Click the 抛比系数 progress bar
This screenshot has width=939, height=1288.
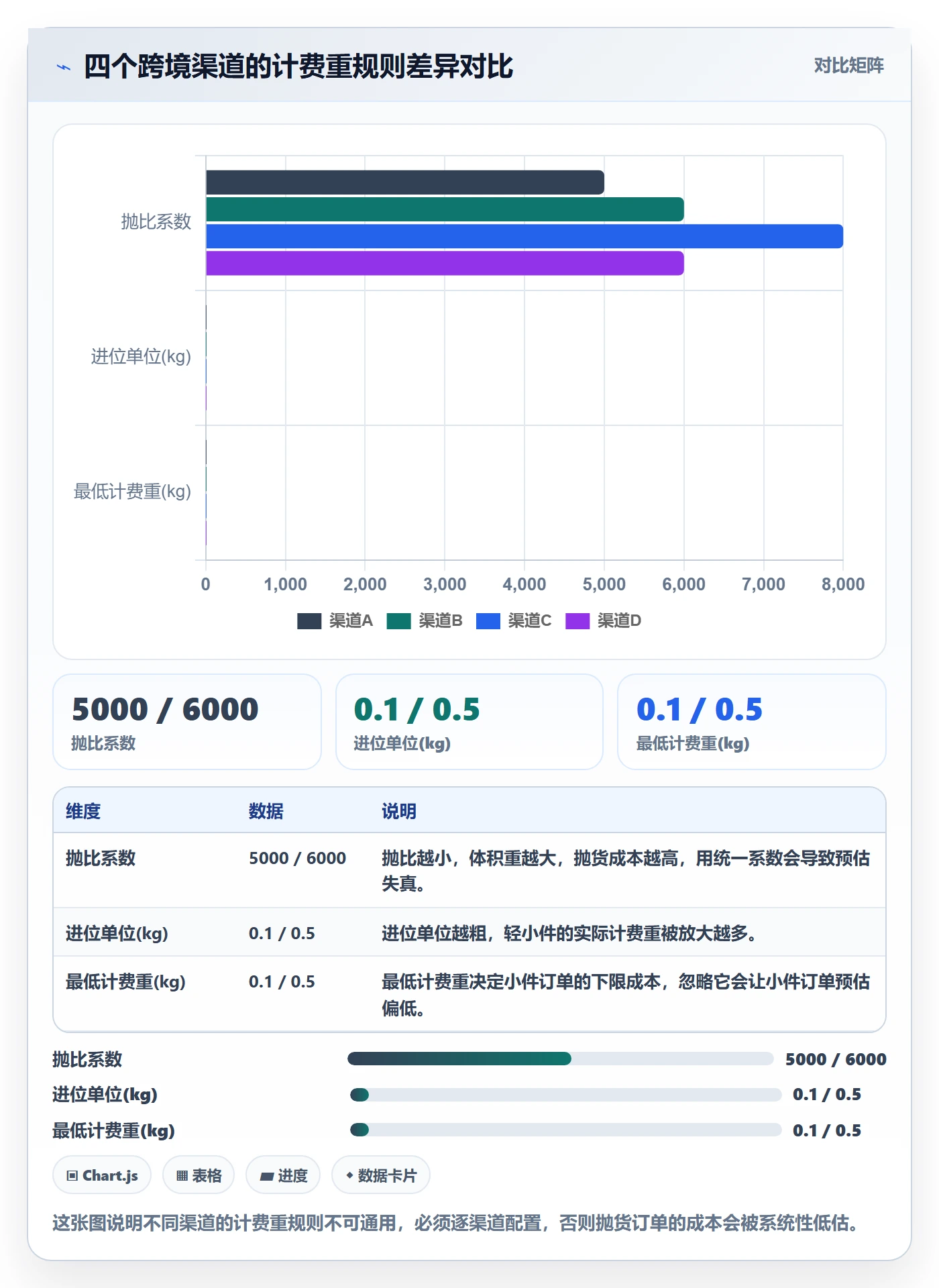pos(561,1059)
